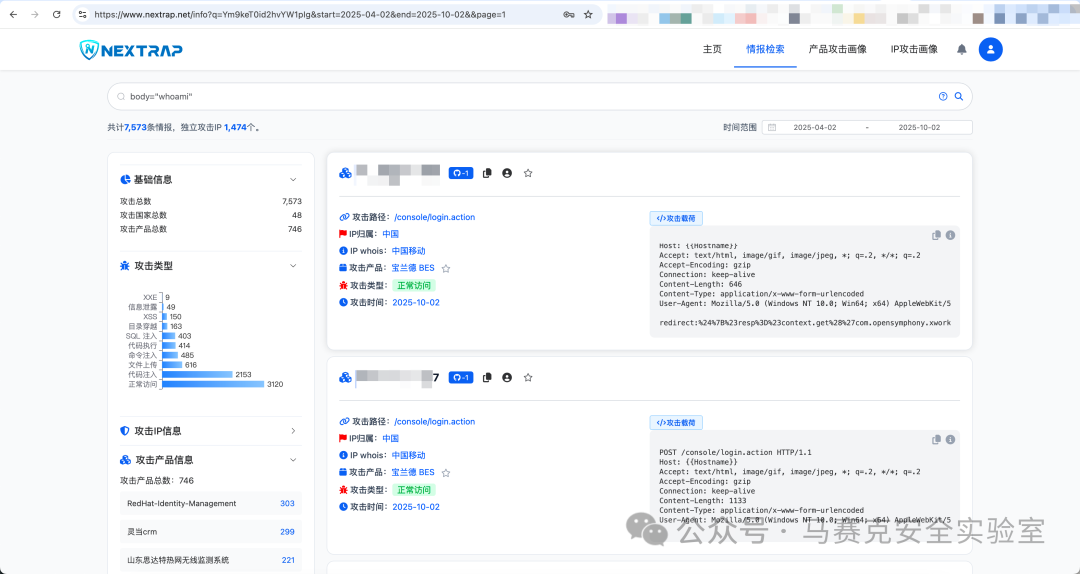
Task: Click the start date field 2025-04-02
Action: [814, 128]
